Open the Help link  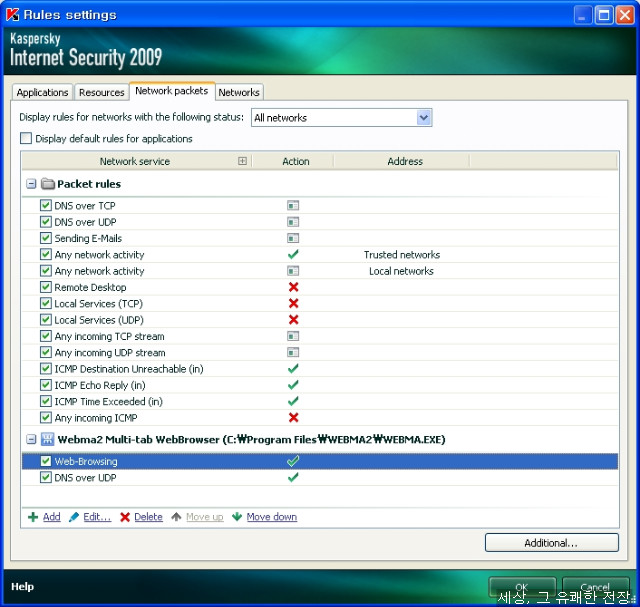point(22,587)
